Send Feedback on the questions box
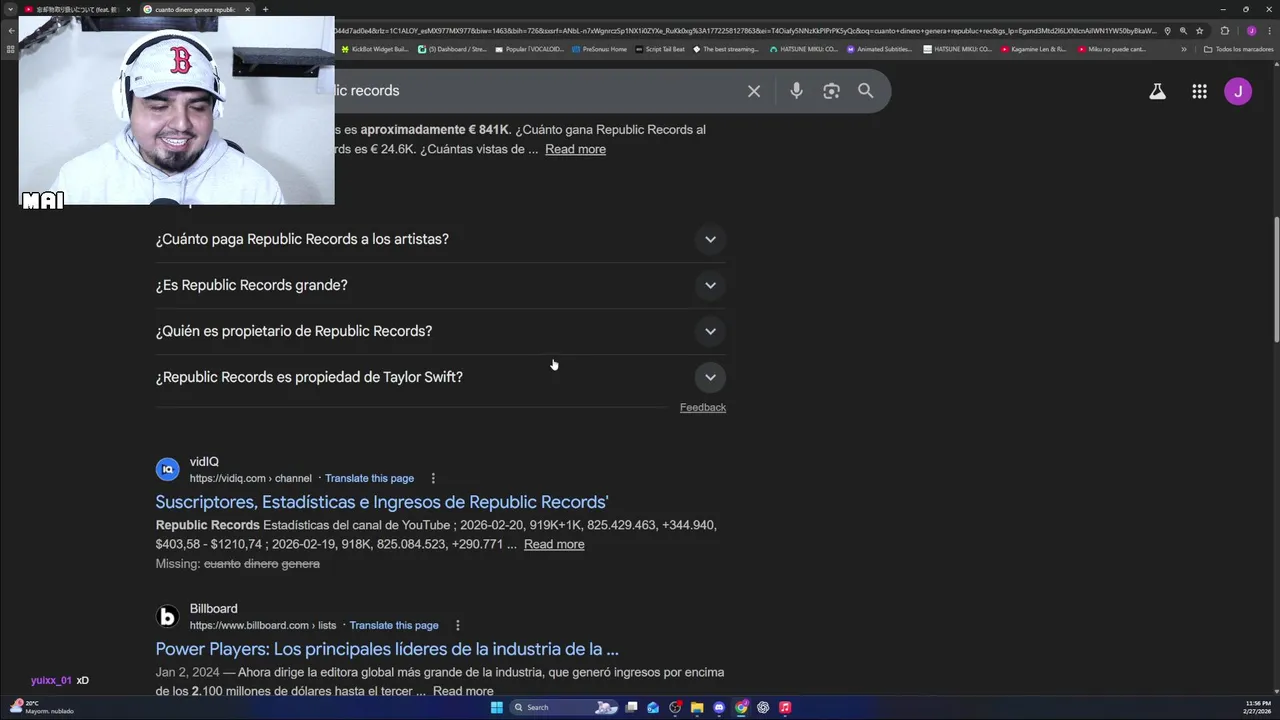1280x720 pixels. [x=703, y=407]
